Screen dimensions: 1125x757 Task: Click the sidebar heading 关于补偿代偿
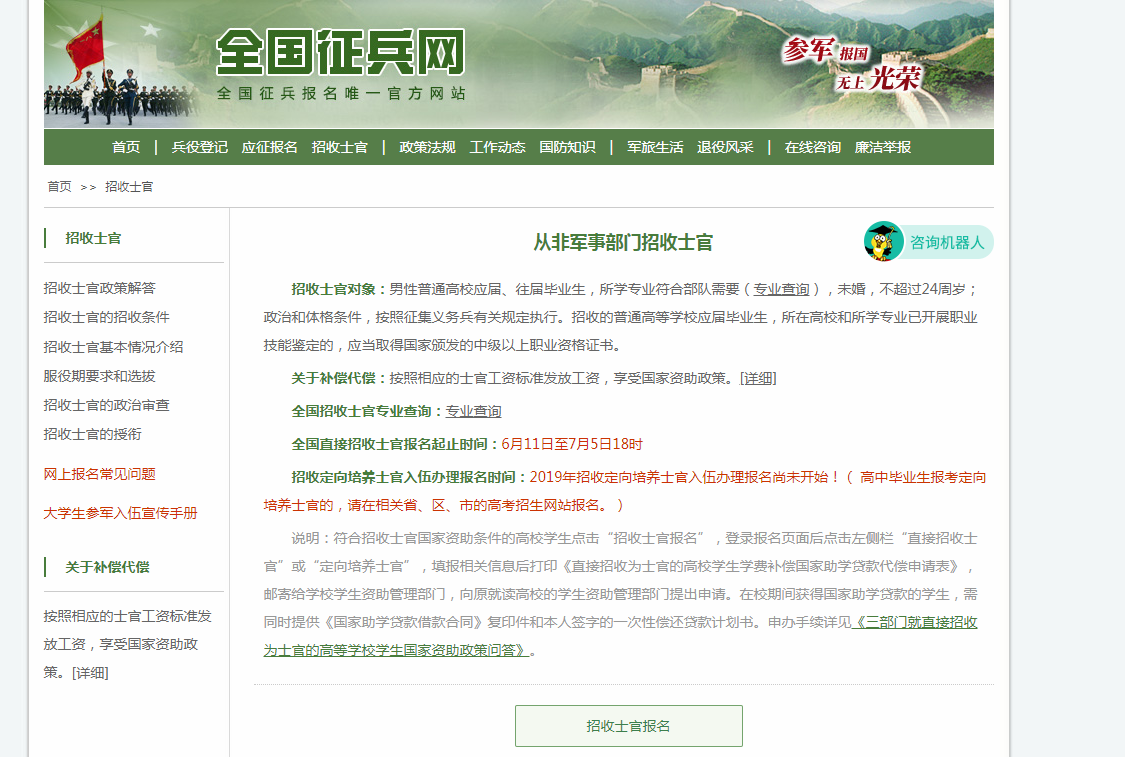[x=108, y=567]
